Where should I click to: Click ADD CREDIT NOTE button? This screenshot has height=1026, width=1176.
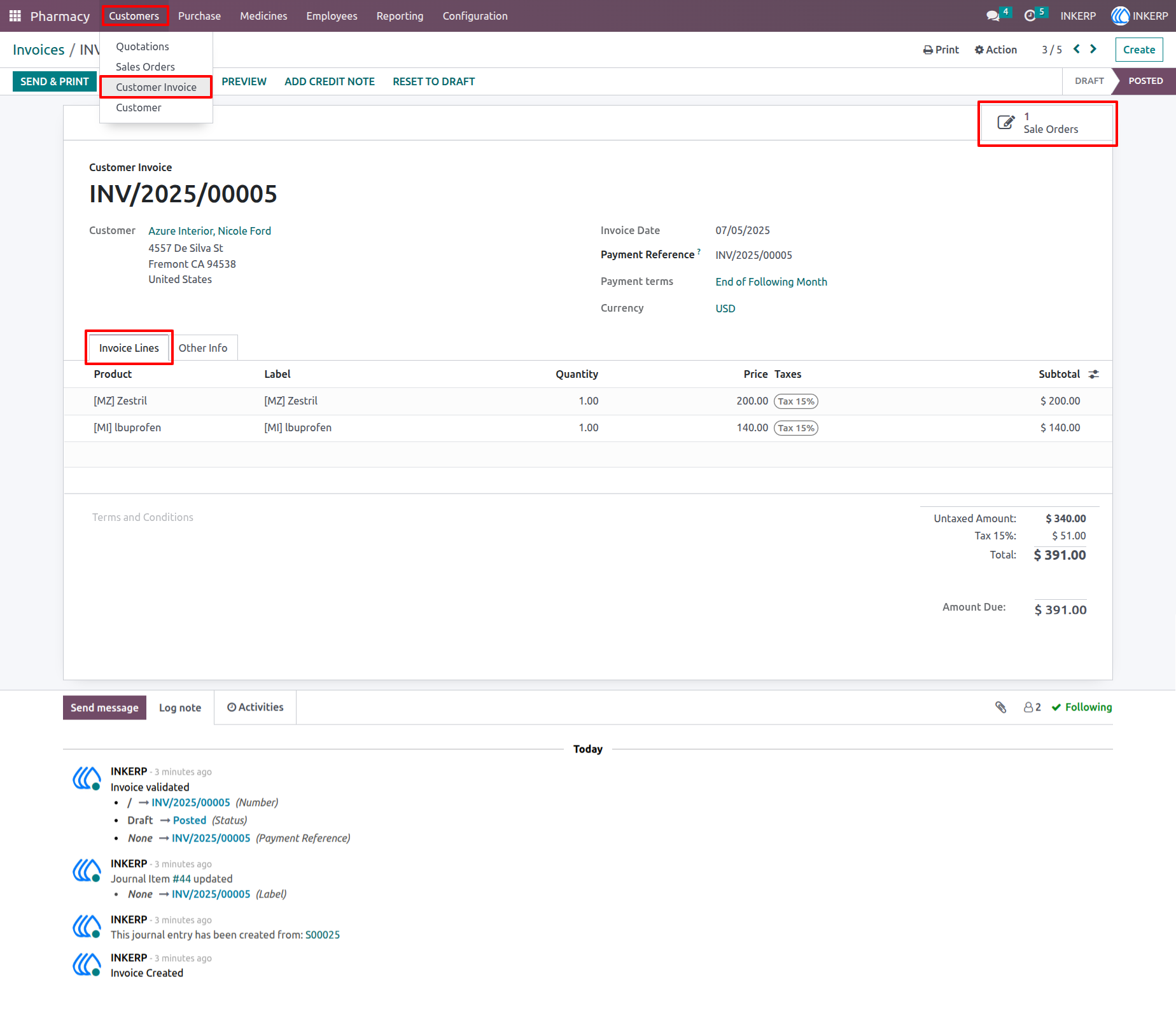(330, 81)
